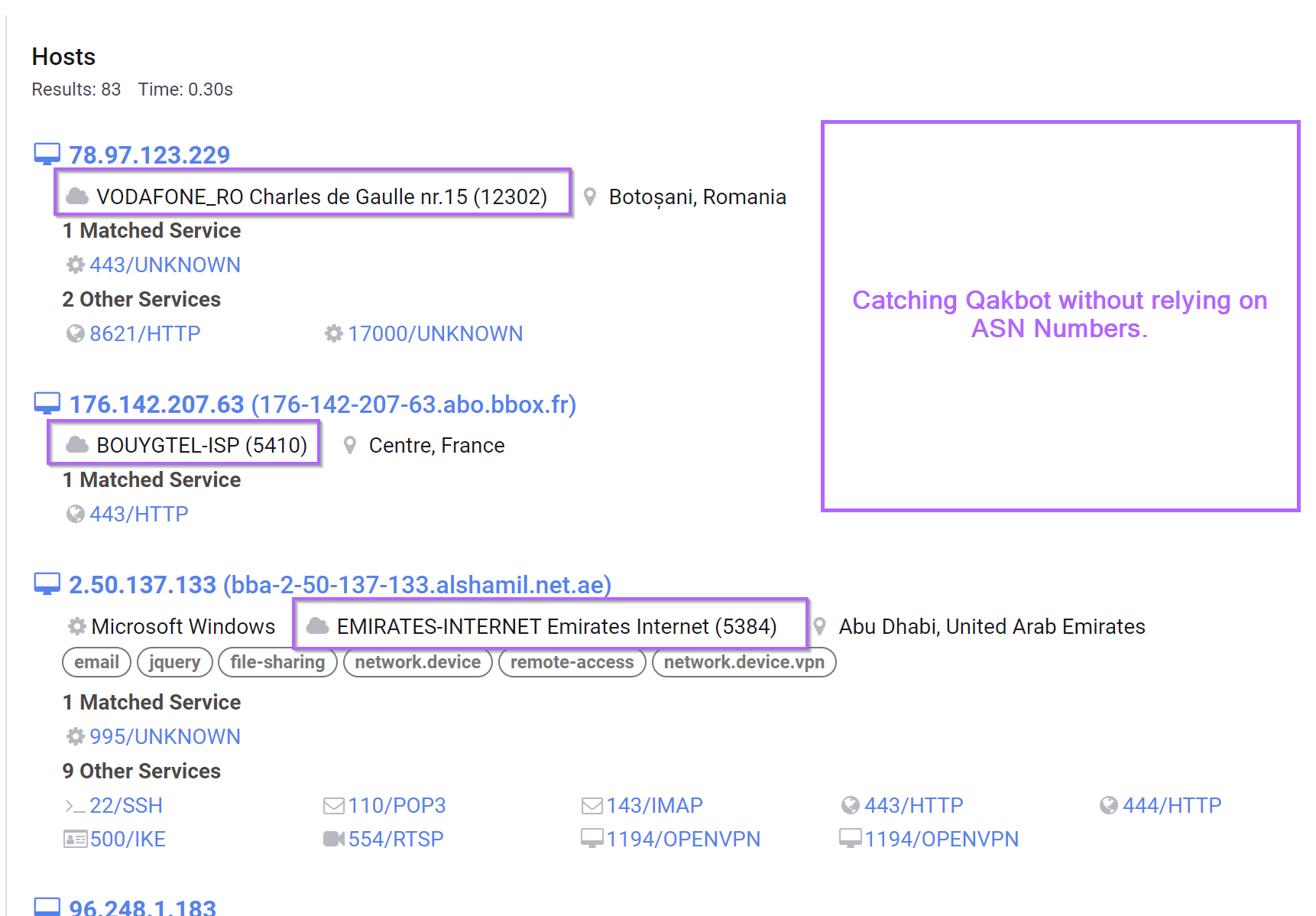Click BOUYGTEL-ISP (5410) text

click(x=202, y=445)
